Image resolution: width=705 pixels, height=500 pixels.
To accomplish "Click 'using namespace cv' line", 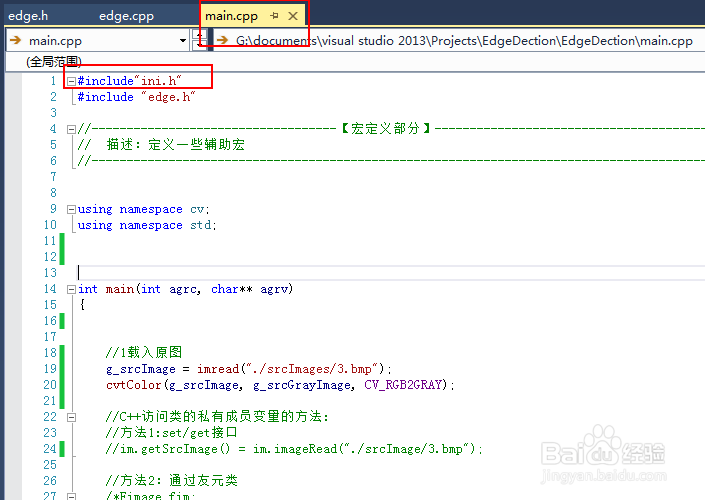I will point(143,210).
